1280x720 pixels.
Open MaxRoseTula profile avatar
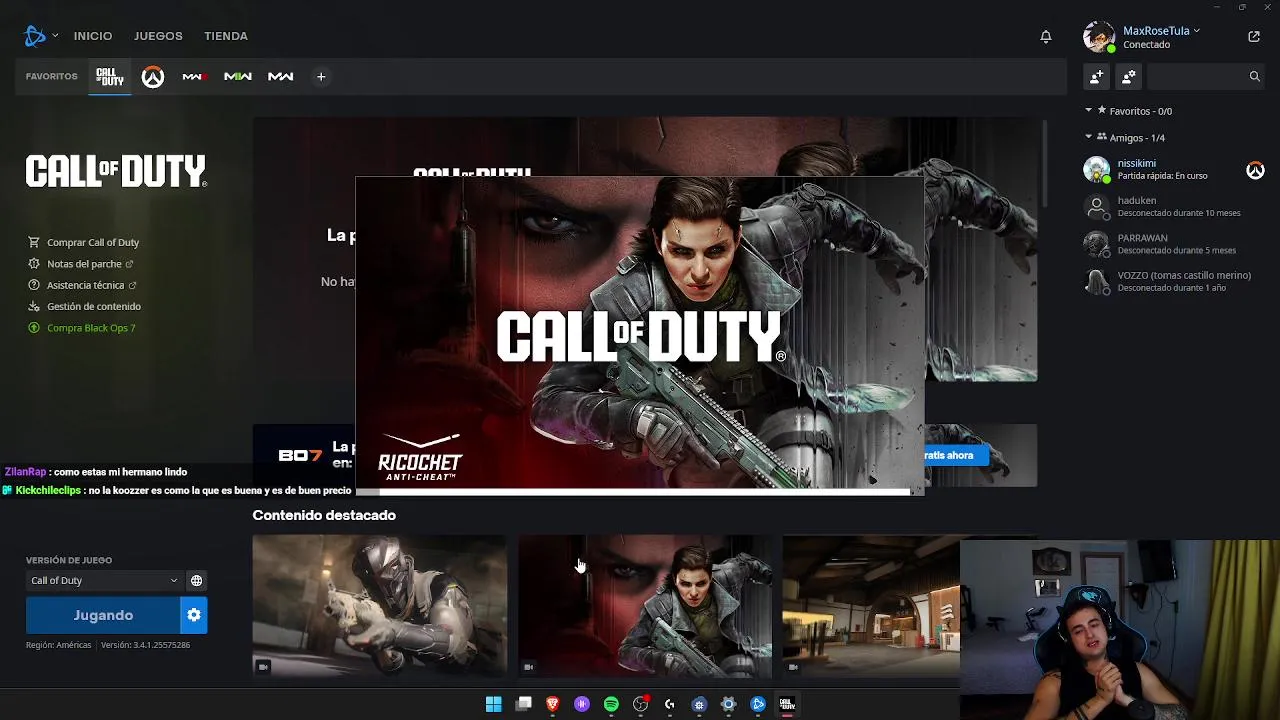(1099, 37)
